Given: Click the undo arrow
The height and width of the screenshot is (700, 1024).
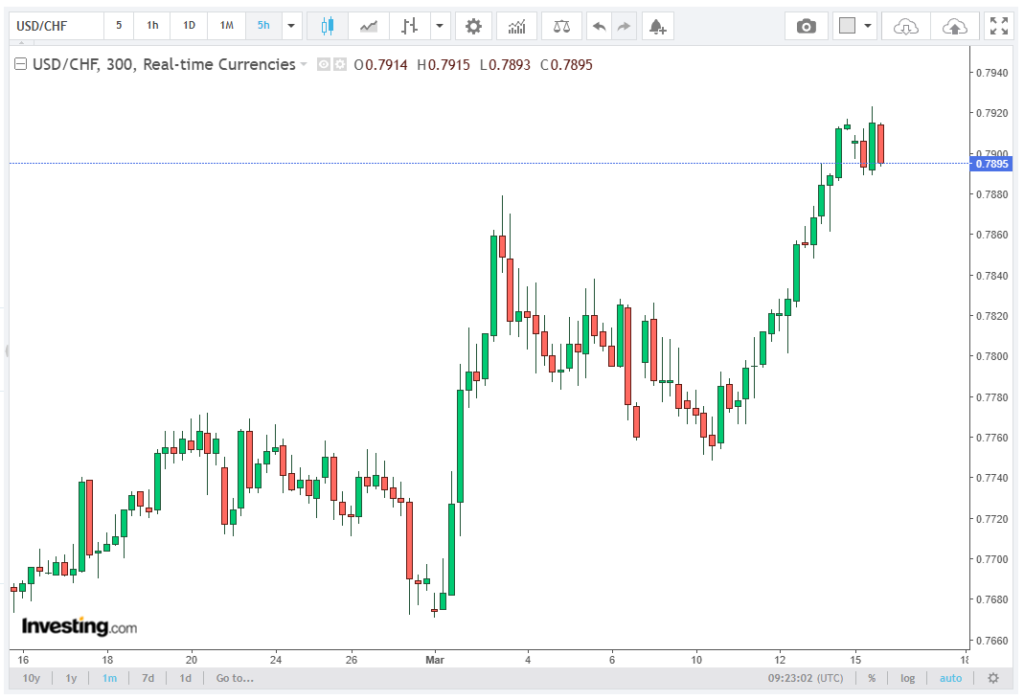Looking at the screenshot, I should 599,26.
